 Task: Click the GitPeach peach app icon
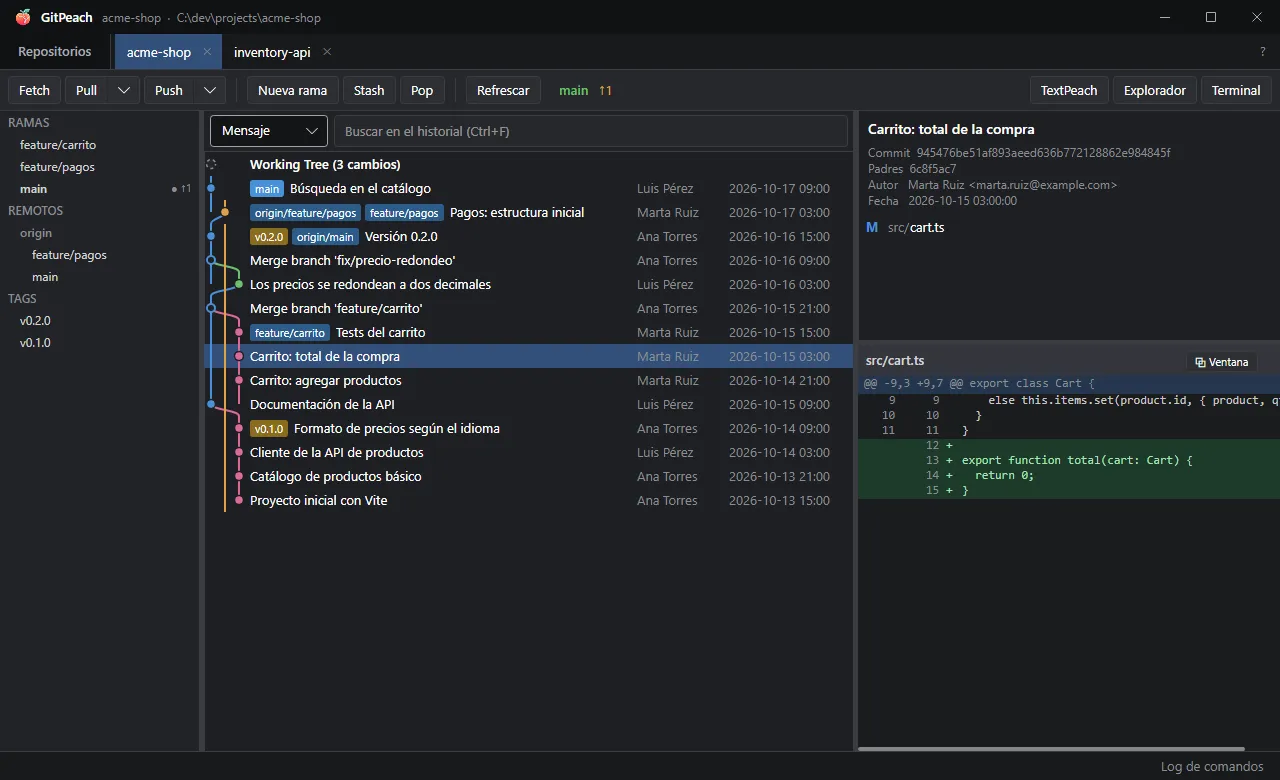pos(23,17)
